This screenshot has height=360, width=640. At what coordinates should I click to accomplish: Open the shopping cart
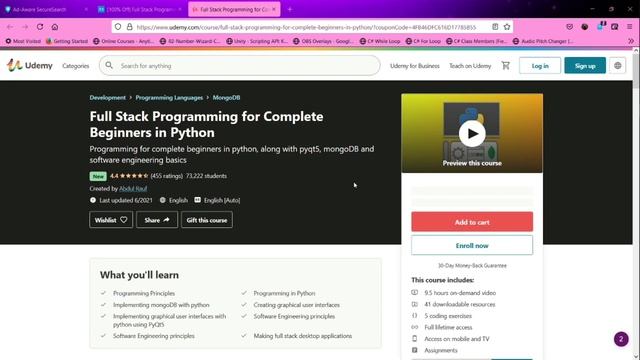pyautogui.click(x=506, y=65)
